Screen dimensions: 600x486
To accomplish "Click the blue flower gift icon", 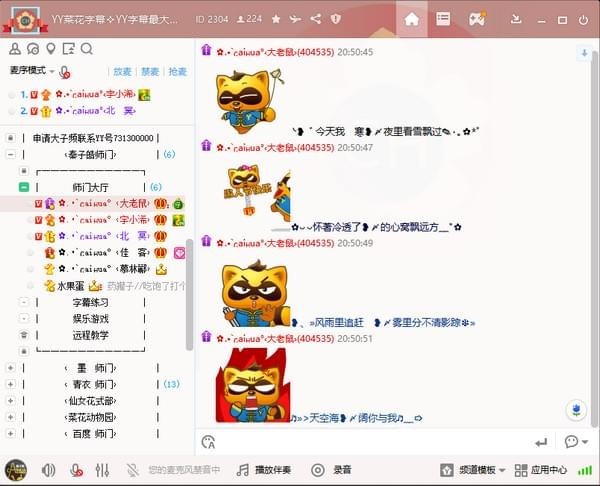I will 576,410.
